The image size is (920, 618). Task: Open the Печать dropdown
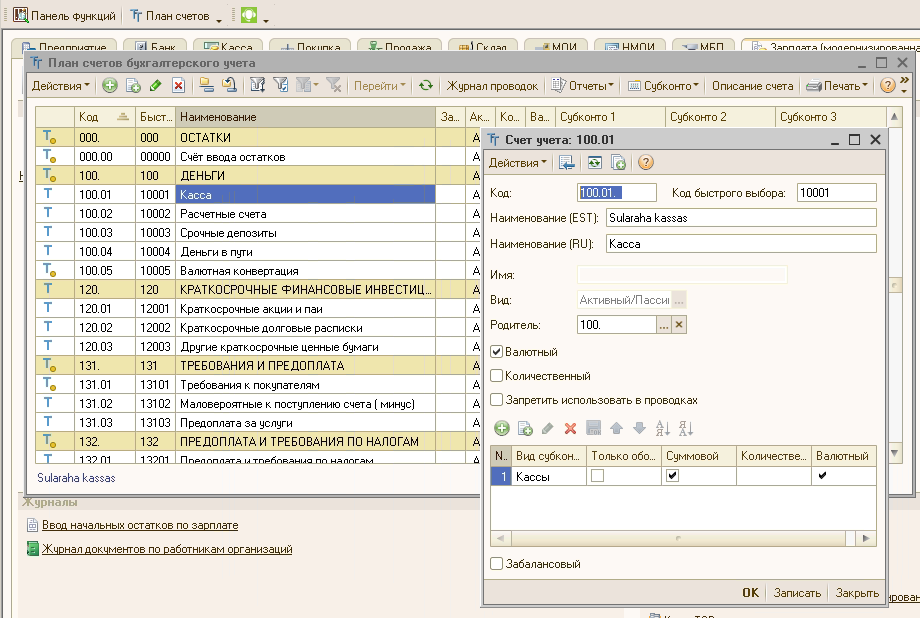coord(840,86)
